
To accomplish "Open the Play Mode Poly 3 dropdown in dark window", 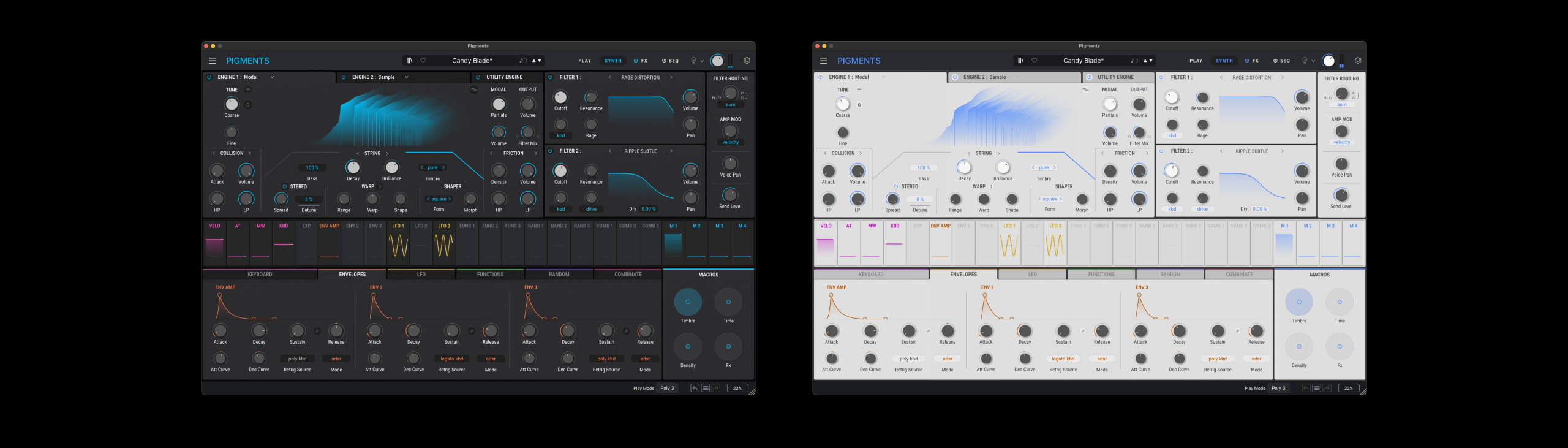I will click(x=667, y=388).
